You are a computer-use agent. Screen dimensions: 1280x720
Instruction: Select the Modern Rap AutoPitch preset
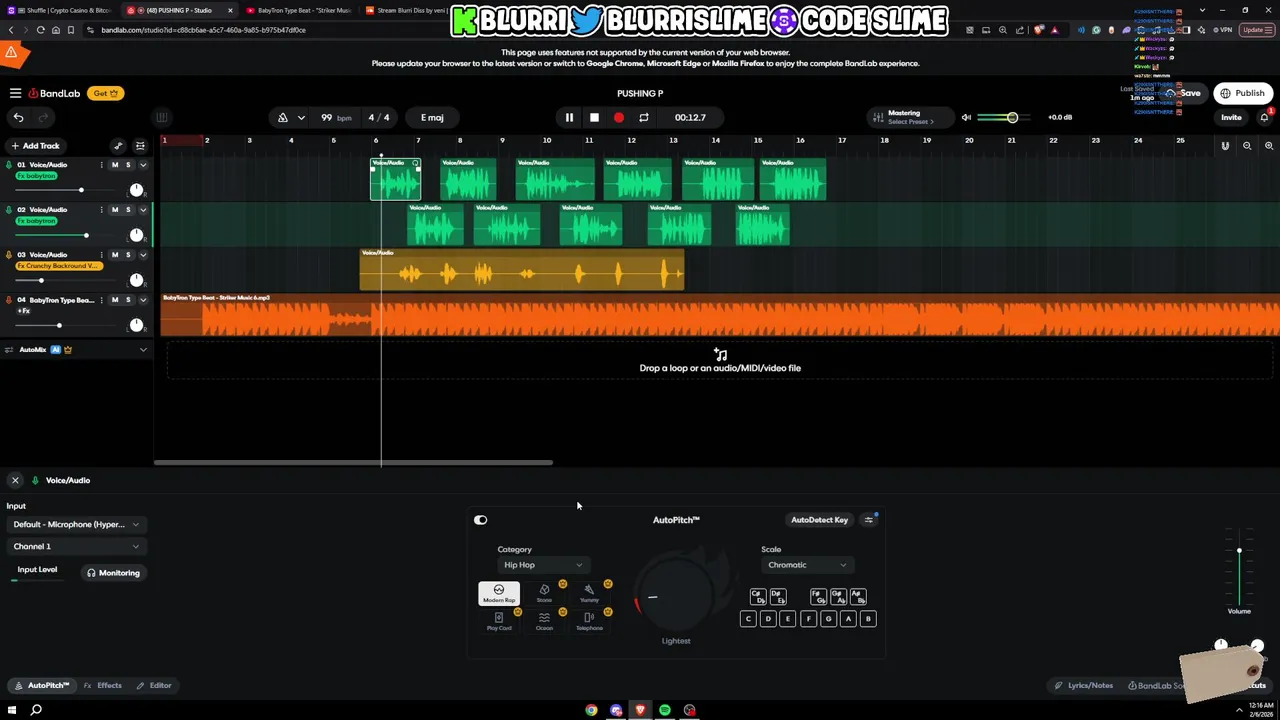coord(499,593)
